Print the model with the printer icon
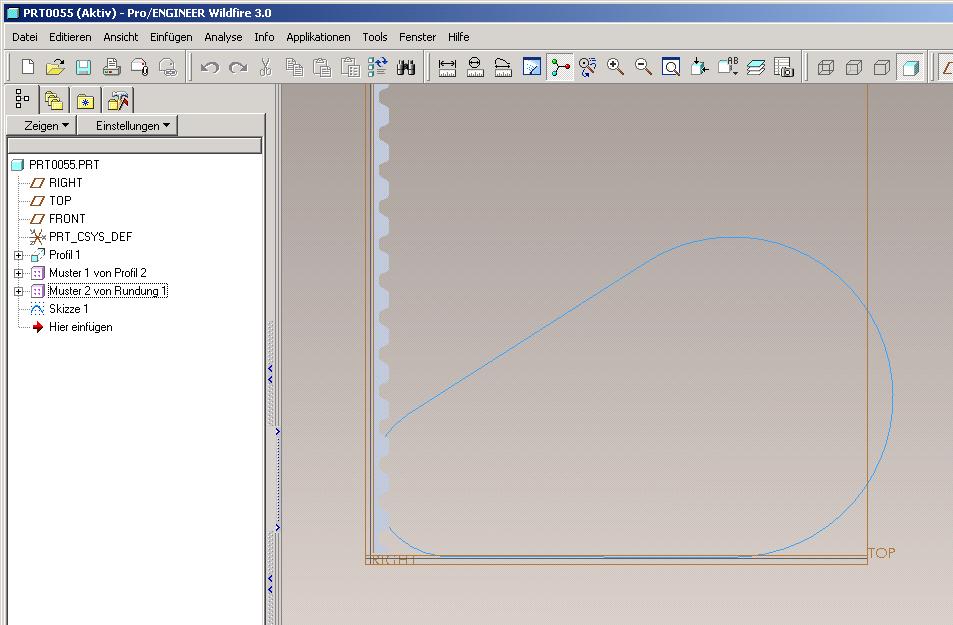The height and width of the screenshot is (625, 953). click(111, 67)
